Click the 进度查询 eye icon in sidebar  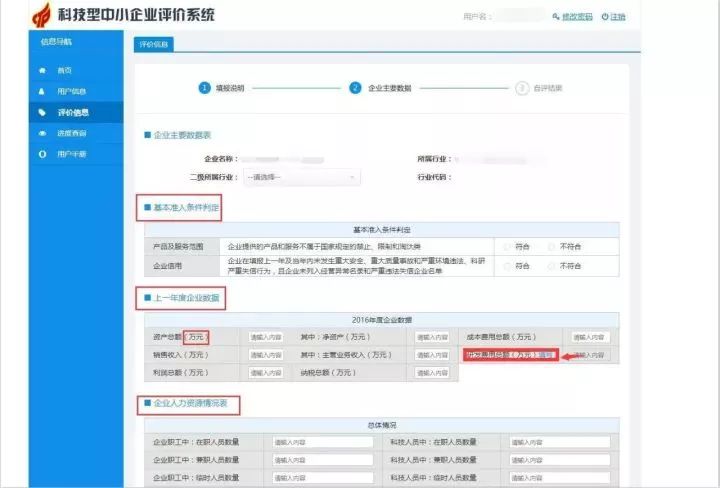42,133
